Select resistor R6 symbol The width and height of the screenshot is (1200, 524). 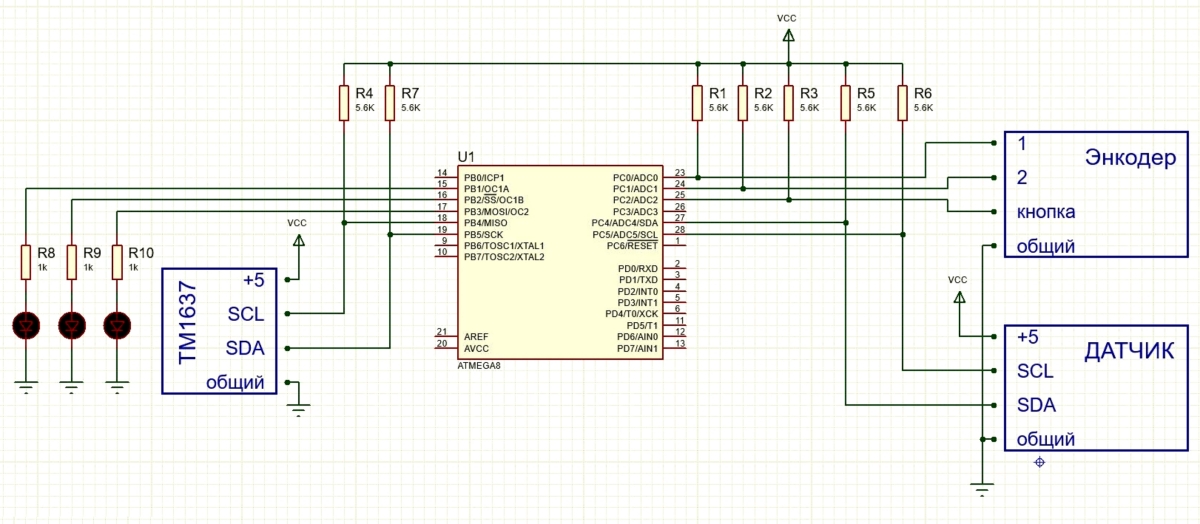point(903,103)
